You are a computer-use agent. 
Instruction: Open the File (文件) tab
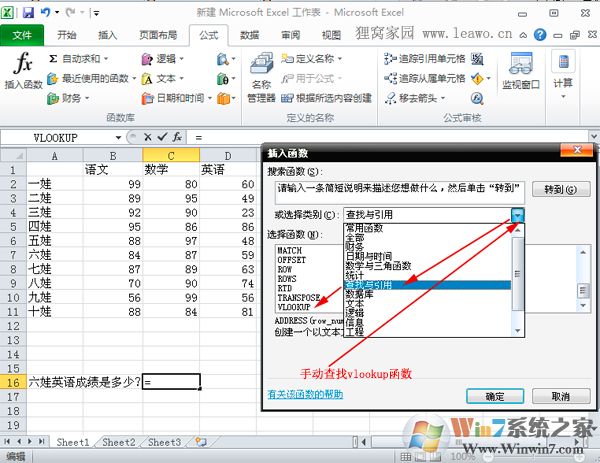point(22,35)
